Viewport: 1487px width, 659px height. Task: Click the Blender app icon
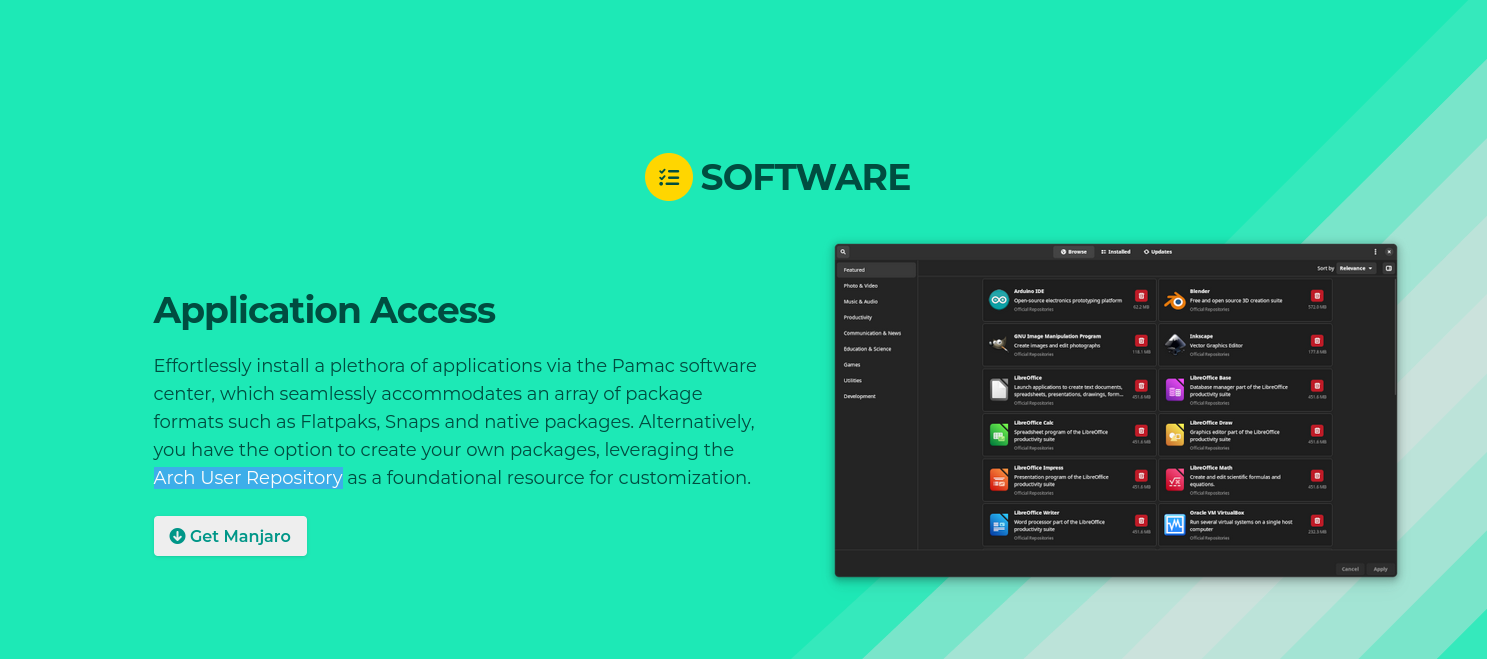(1174, 300)
